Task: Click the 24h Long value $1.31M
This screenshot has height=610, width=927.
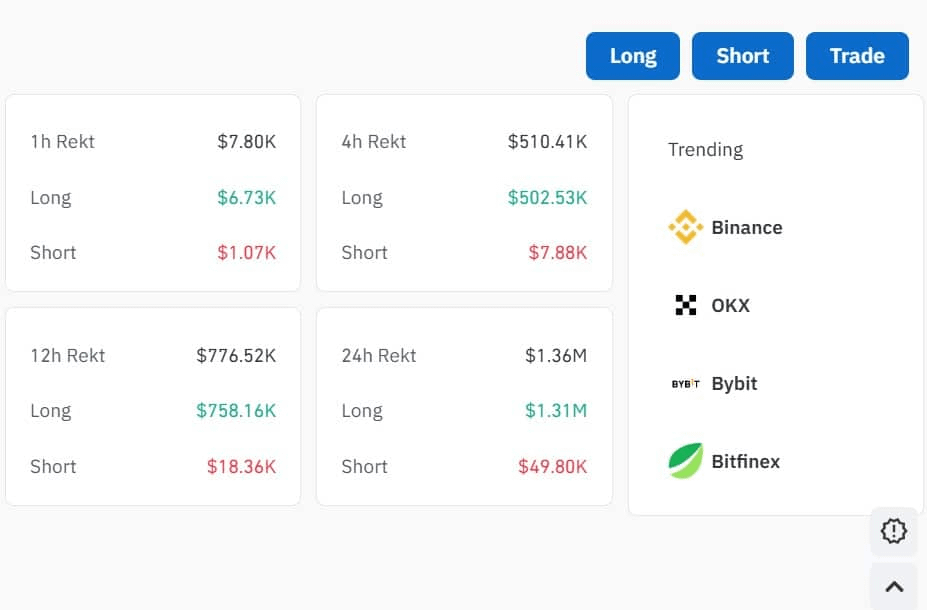Action: coord(556,411)
